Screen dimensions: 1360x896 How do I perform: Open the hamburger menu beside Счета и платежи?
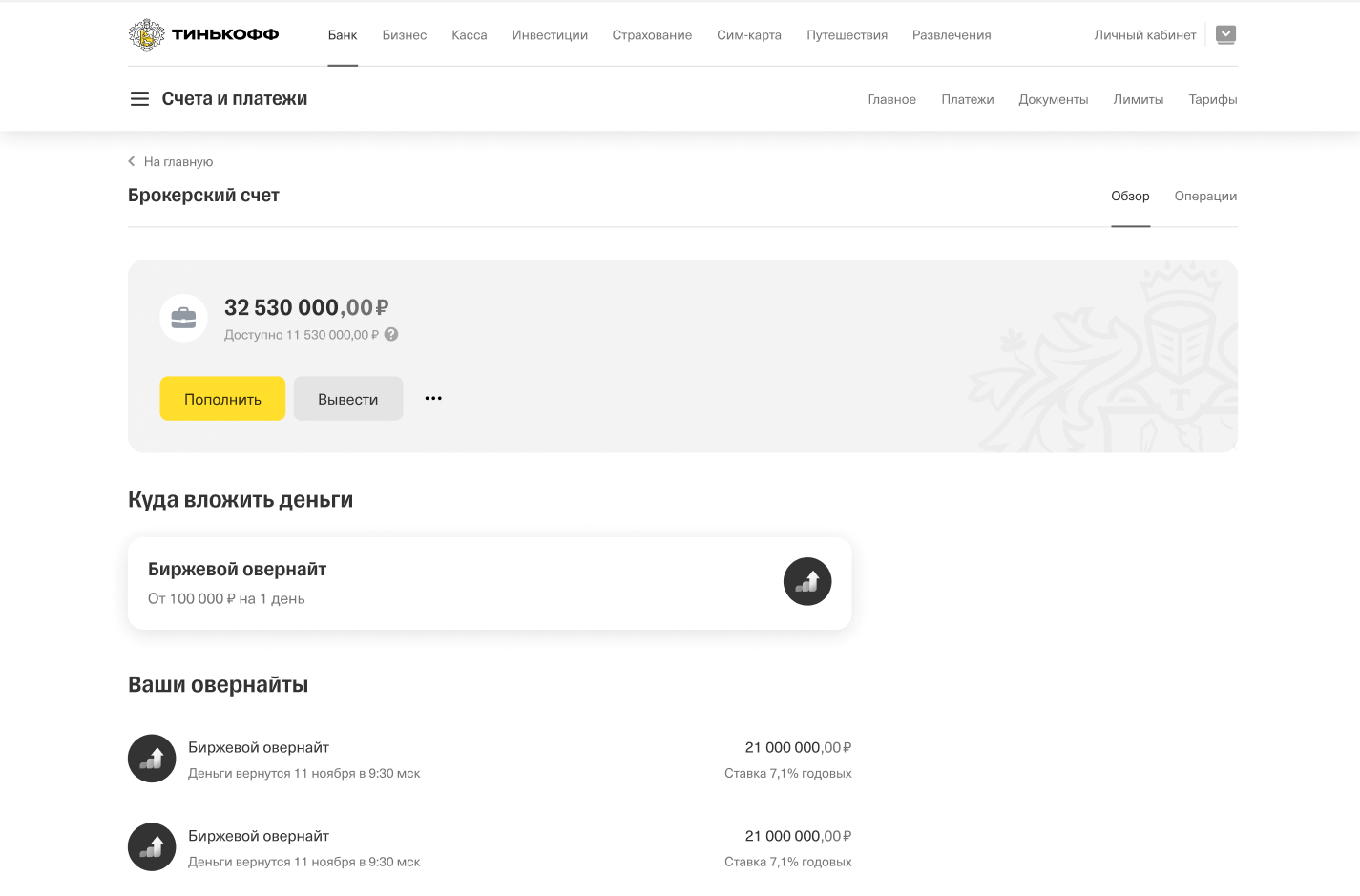[139, 99]
